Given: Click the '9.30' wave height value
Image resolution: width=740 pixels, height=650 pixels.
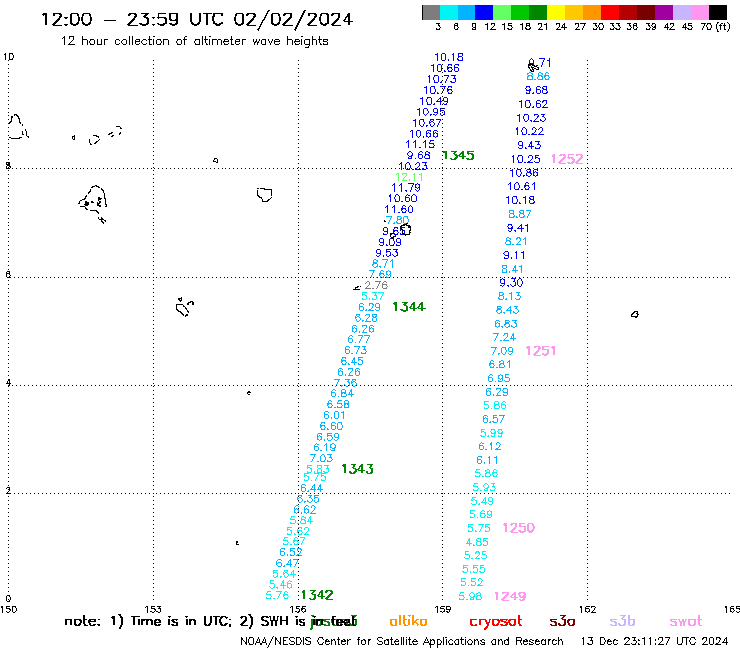Looking at the screenshot, I should point(512,283).
